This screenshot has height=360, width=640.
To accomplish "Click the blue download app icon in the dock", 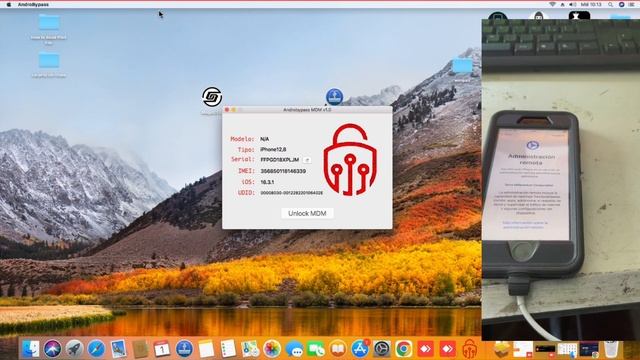I will coord(184,349).
